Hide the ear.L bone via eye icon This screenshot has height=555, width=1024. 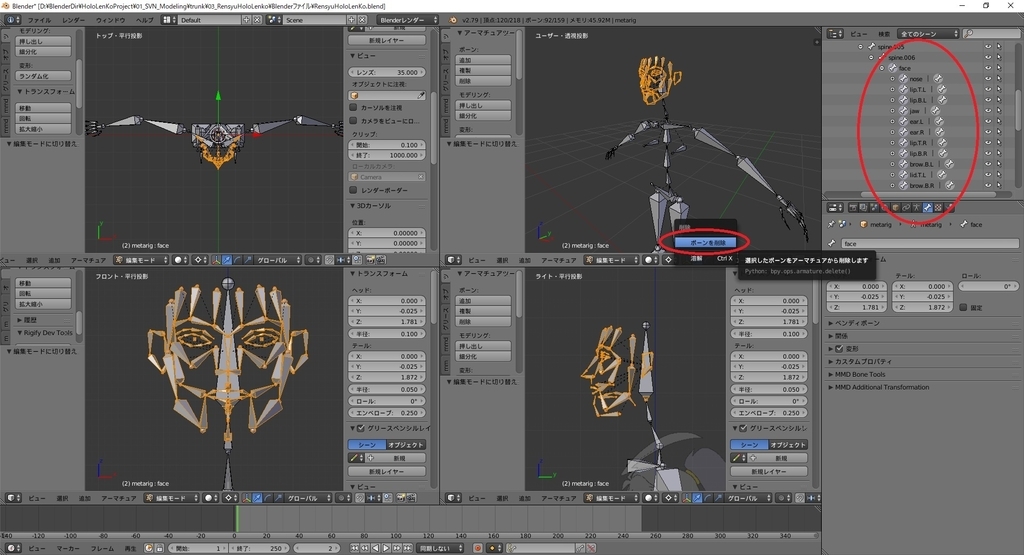[988, 121]
